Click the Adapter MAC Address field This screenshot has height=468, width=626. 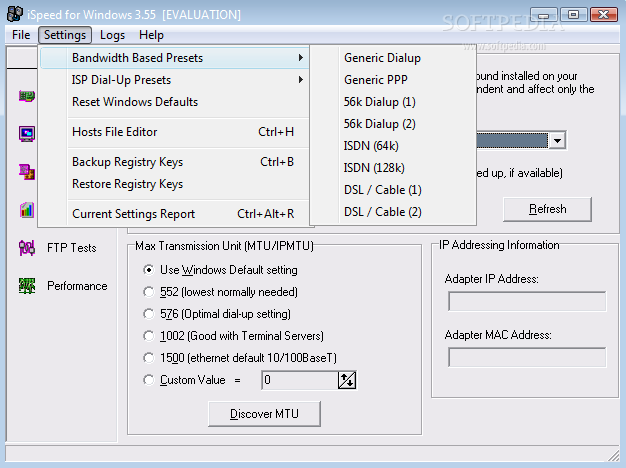pos(527,357)
